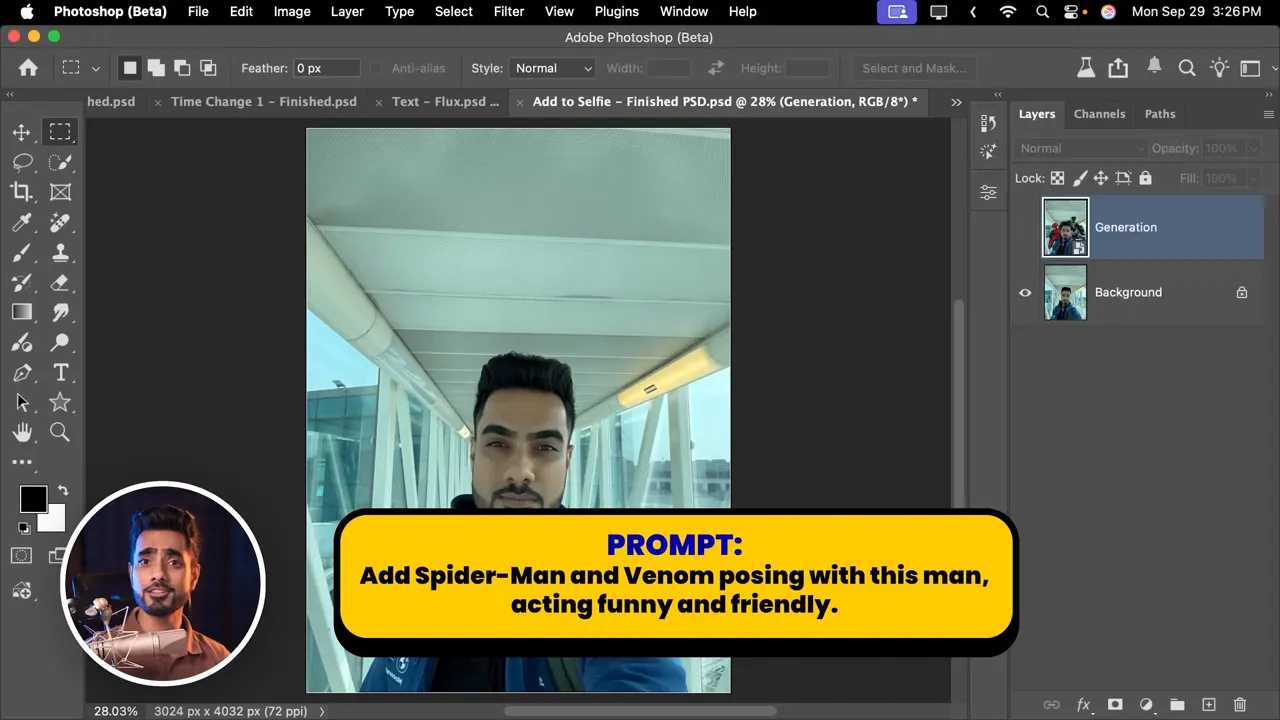Open the Beta flask icon

(x=1085, y=68)
